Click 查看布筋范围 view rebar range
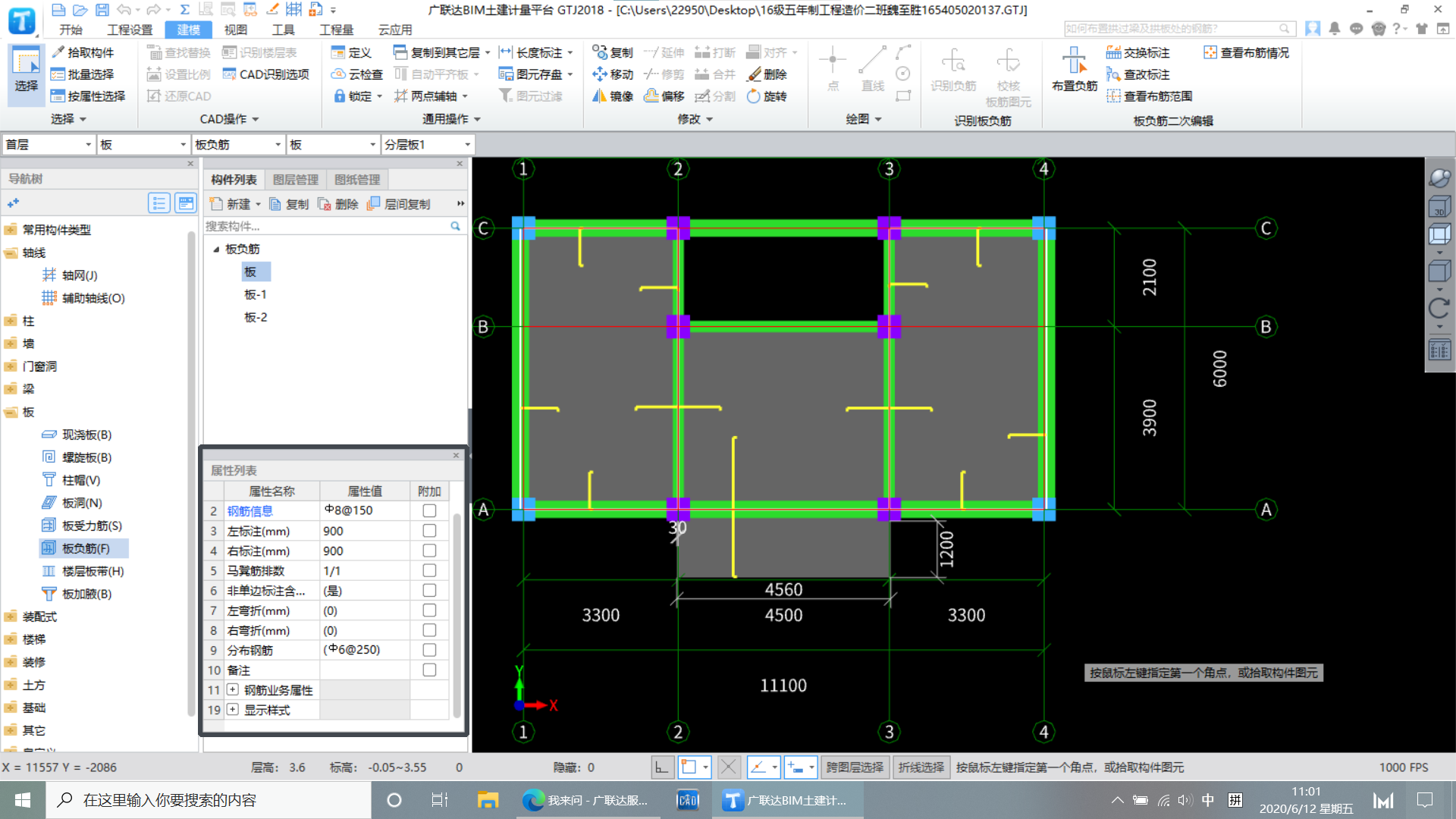 pyautogui.click(x=1150, y=96)
